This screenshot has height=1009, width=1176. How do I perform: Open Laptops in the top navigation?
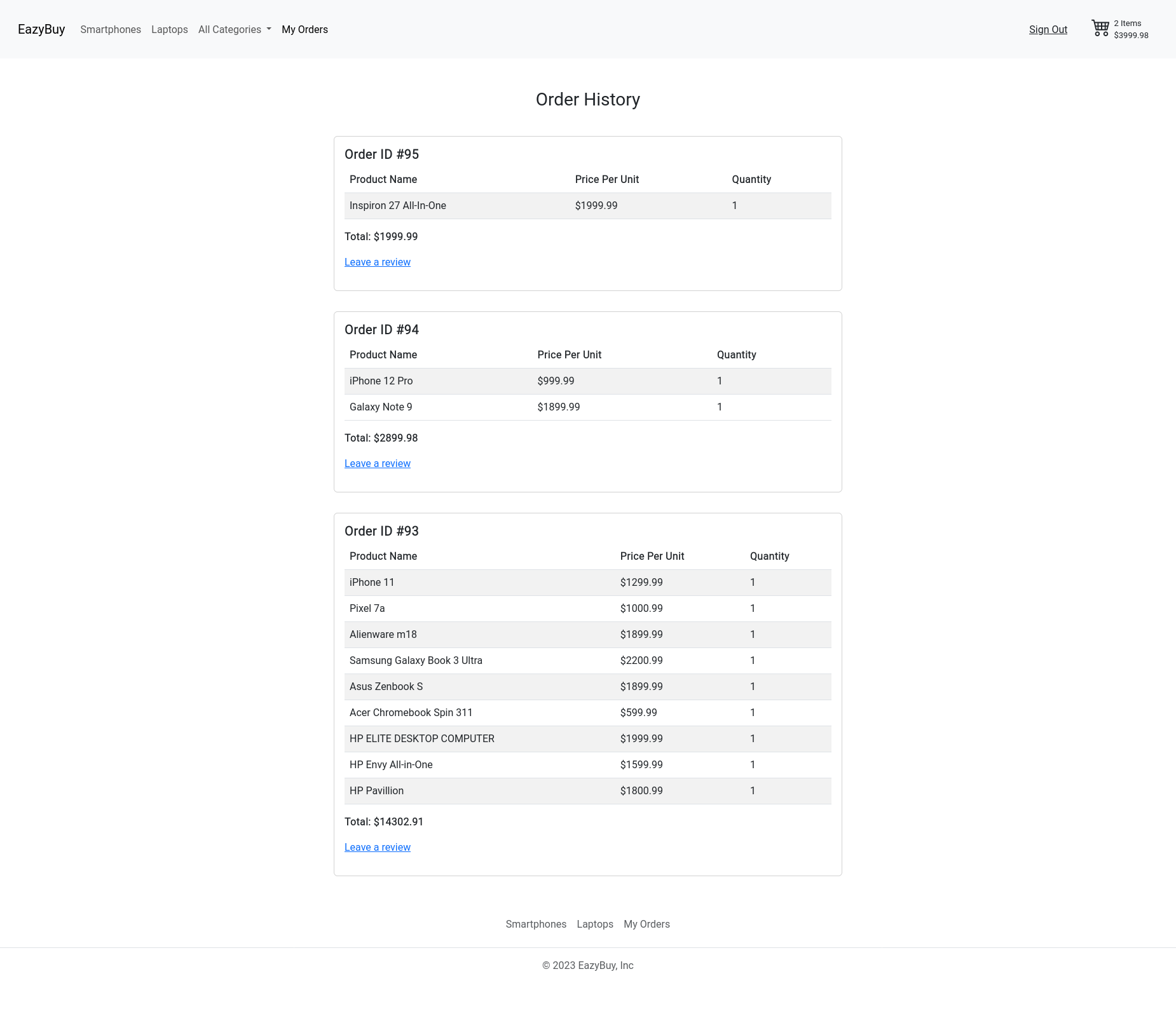pos(170,29)
